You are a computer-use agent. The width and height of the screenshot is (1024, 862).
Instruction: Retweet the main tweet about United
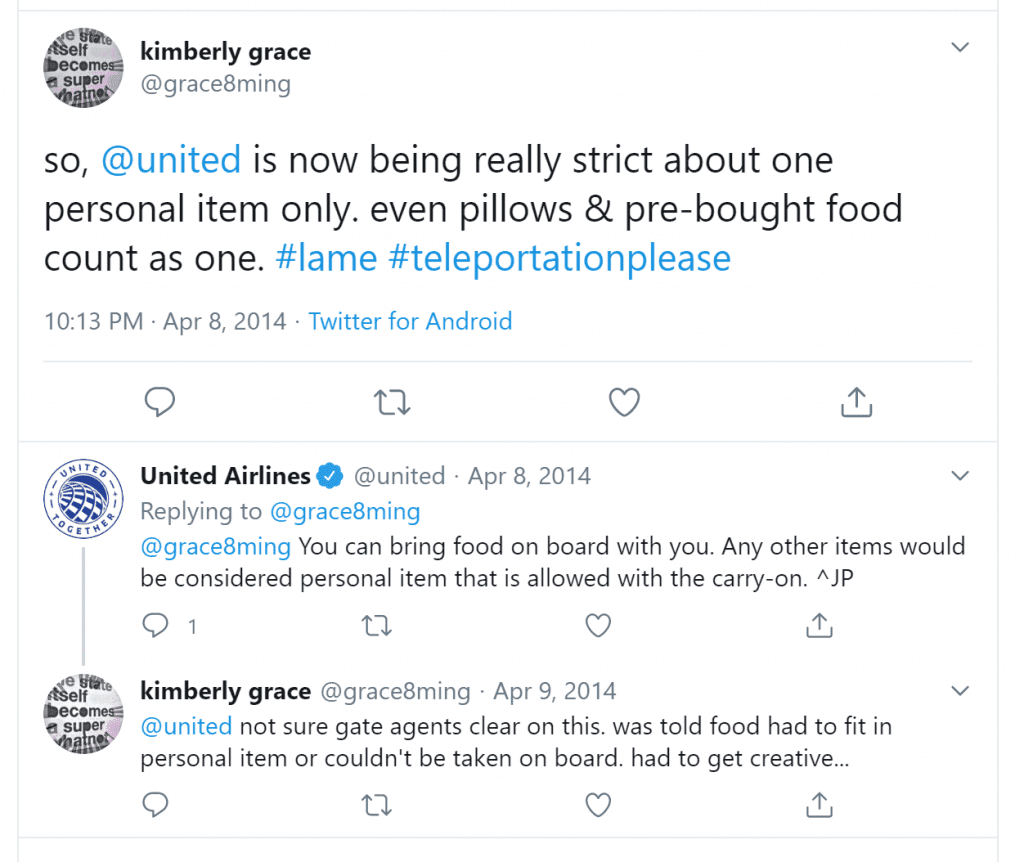[392, 402]
